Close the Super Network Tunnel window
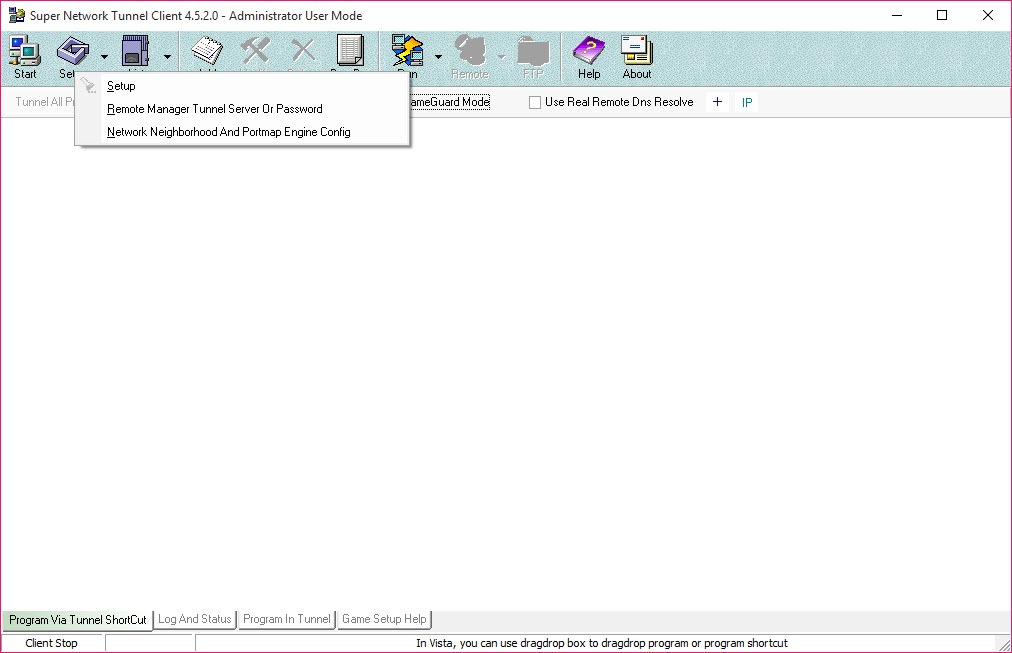The image size is (1012, 653). 988,15
